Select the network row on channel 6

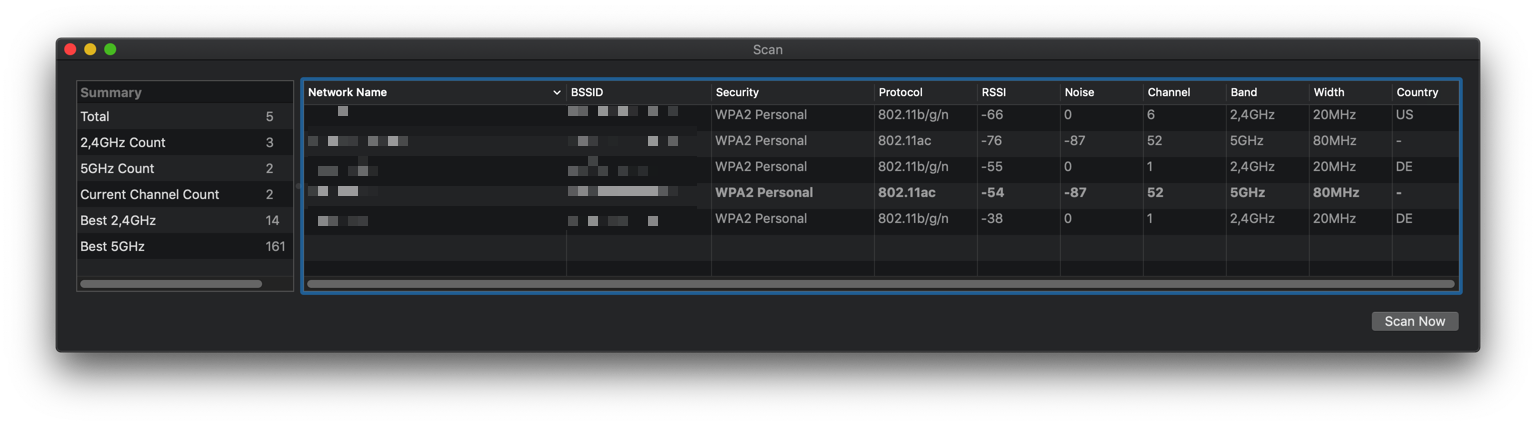point(880,115)
